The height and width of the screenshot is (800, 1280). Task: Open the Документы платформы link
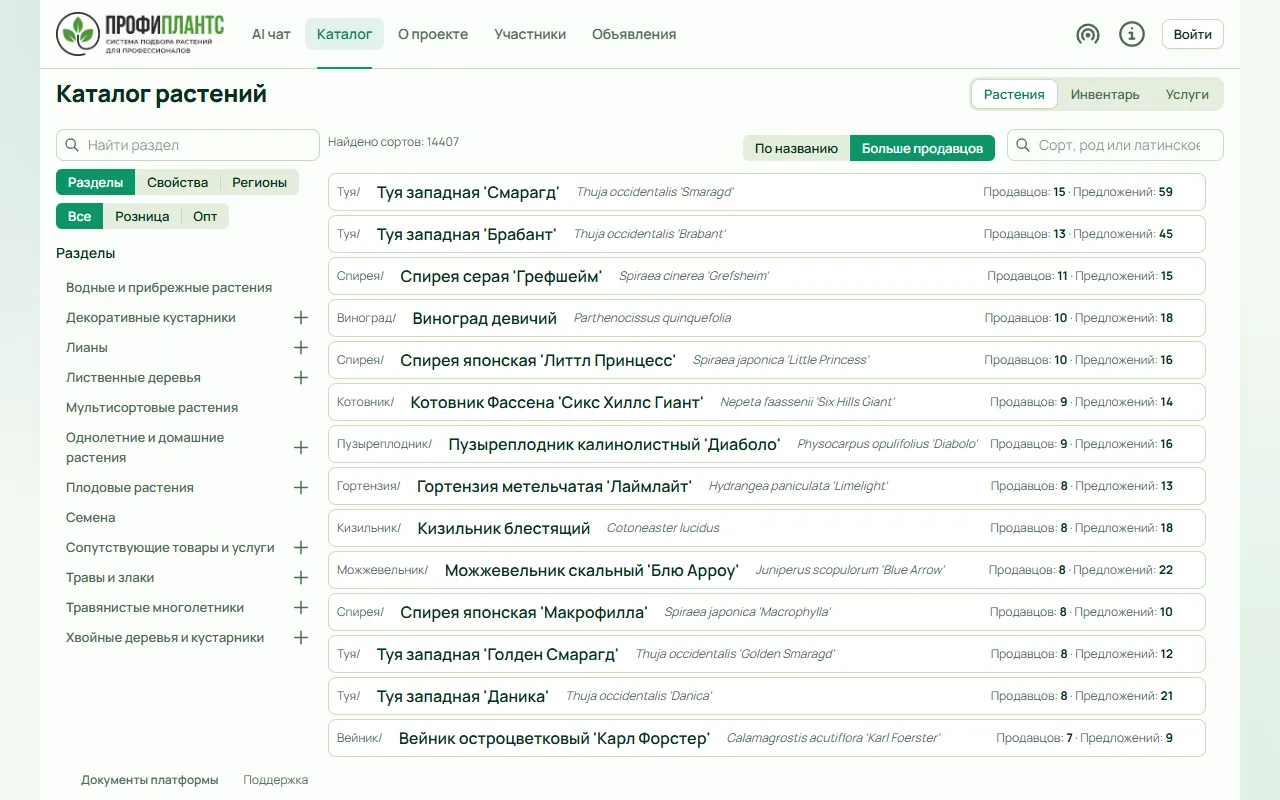[x=150, y=780]
